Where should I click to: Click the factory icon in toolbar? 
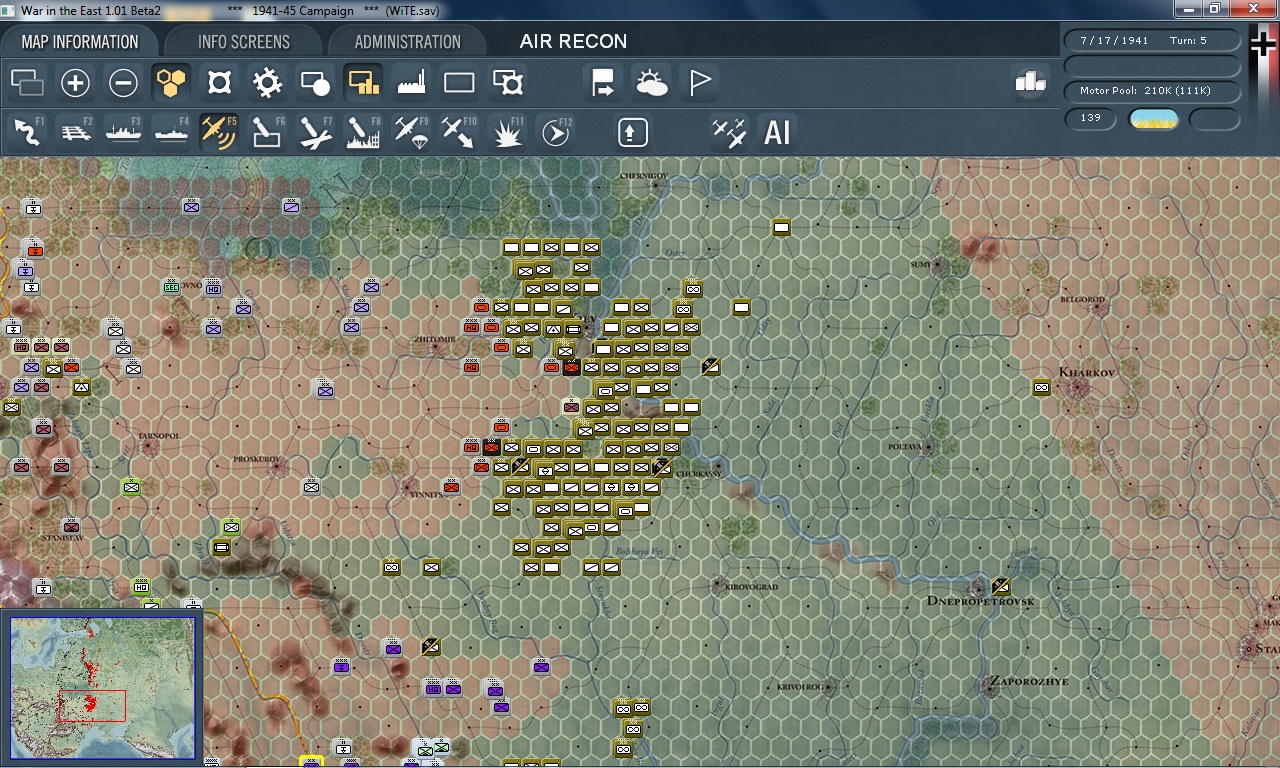click(411, 83)
